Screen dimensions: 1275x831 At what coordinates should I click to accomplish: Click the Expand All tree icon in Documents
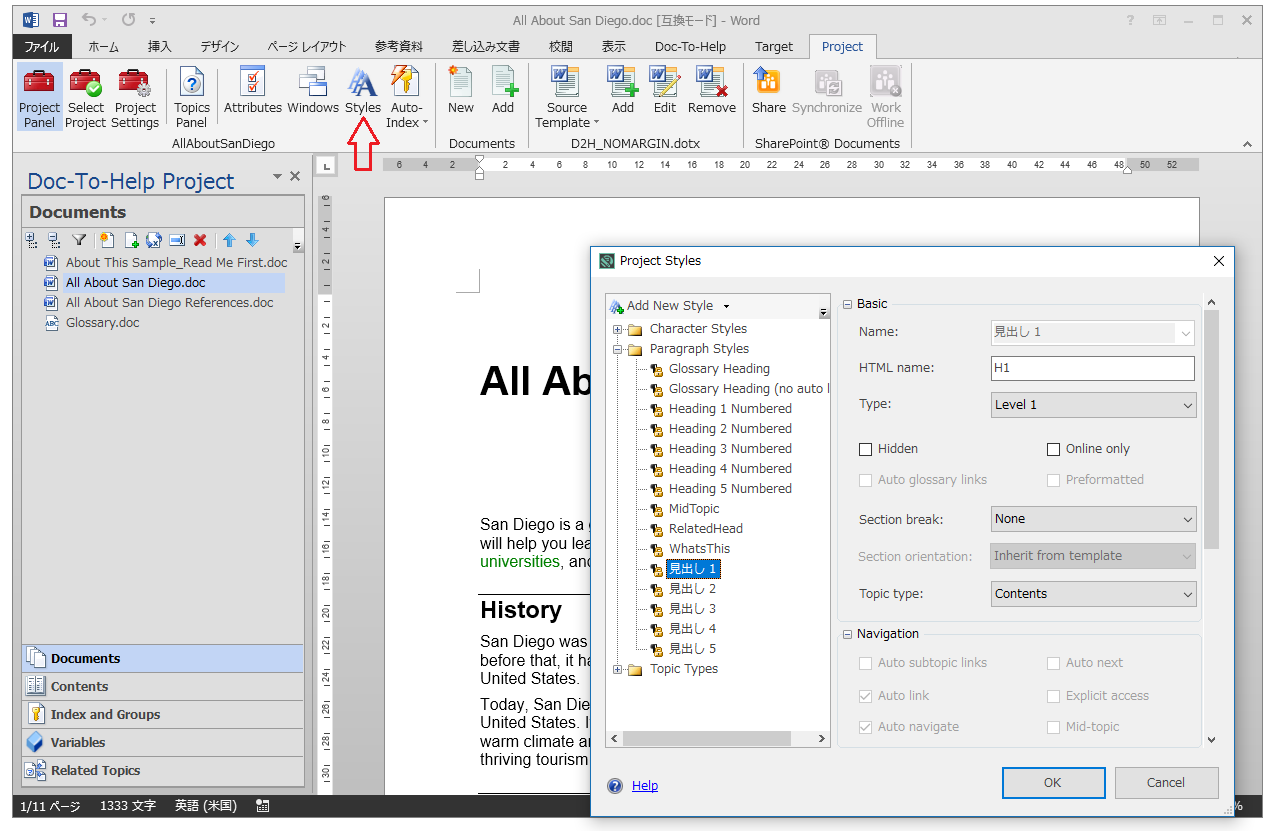(31, 240)
